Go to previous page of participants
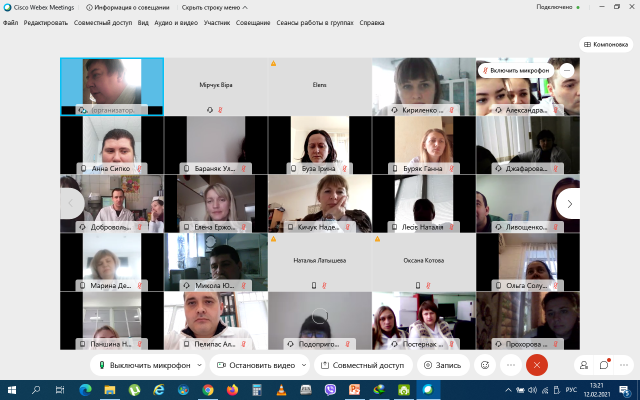The image size is (640, 400). pyautogui.click(x=71, y=203)
